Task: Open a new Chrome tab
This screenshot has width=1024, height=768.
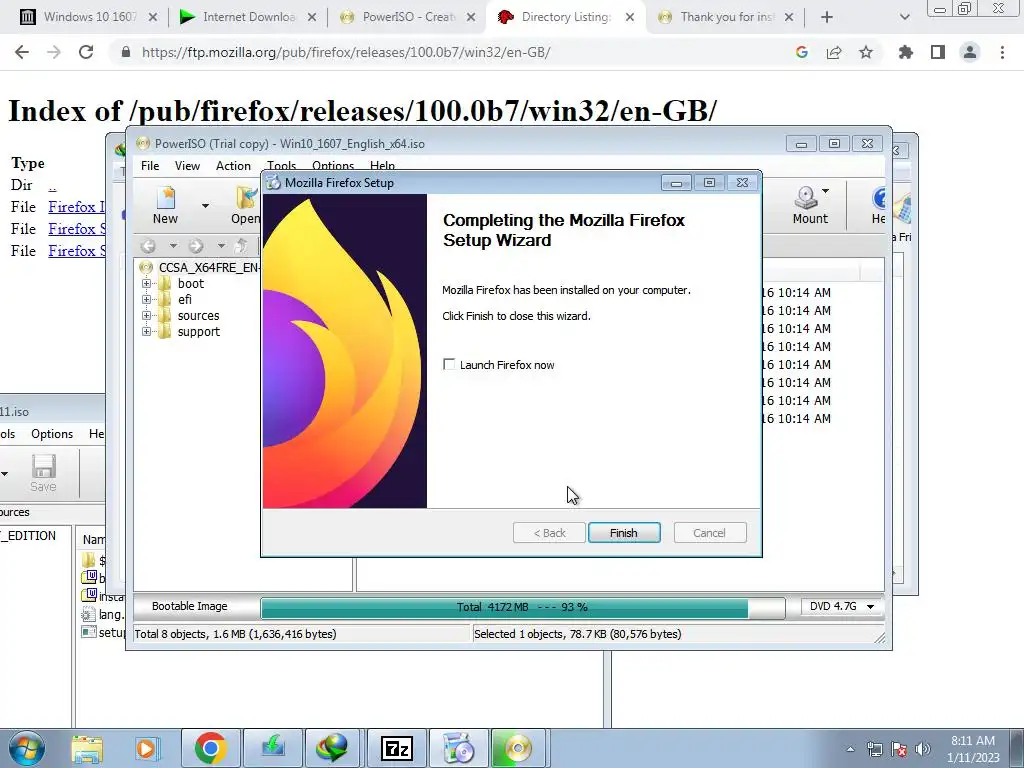Action: pos(827,17)
